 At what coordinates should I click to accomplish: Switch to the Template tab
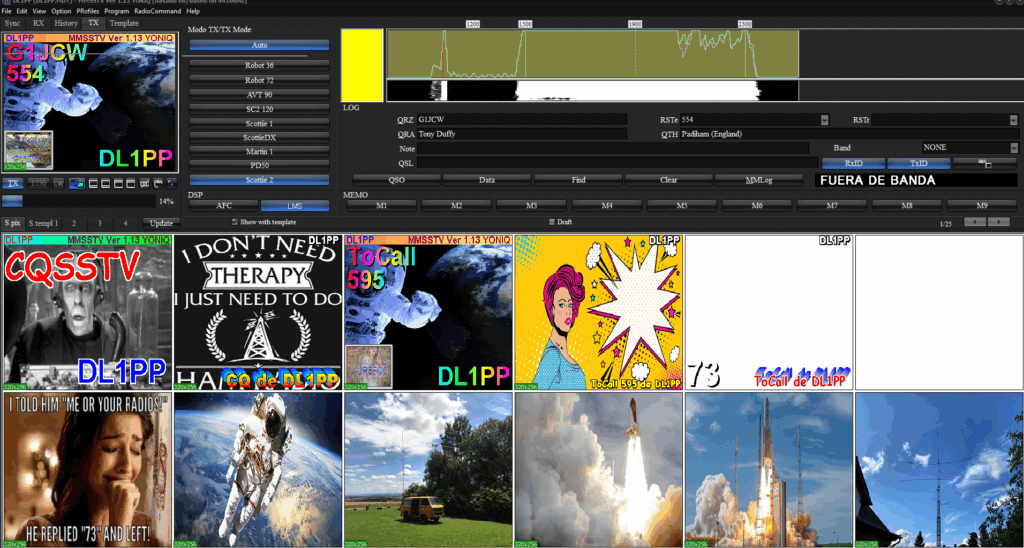coord(124,24)
